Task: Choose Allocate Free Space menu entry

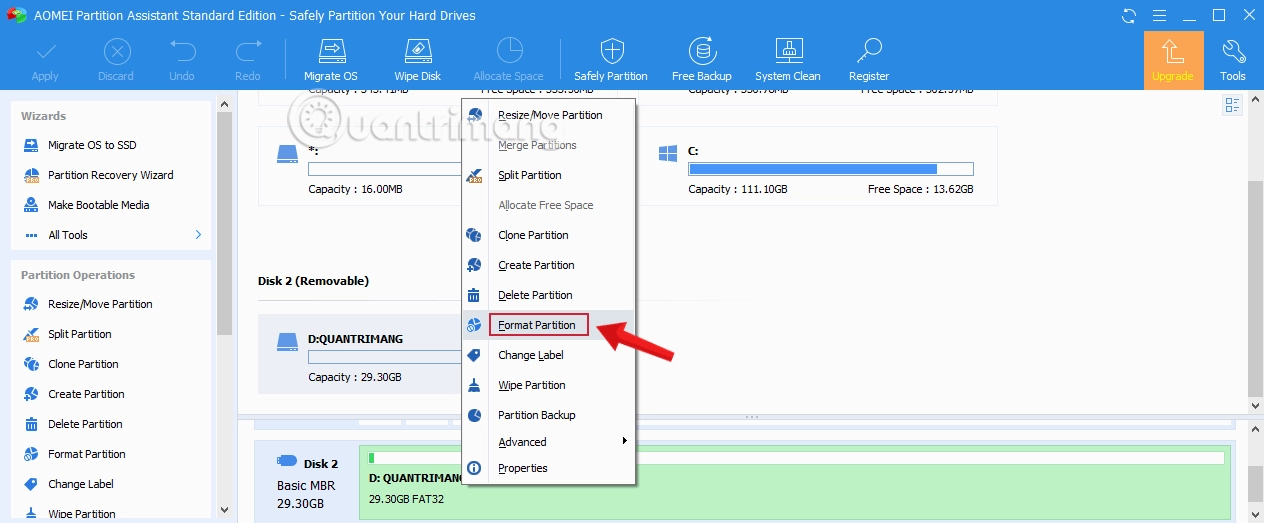Action: click(548, 205)
